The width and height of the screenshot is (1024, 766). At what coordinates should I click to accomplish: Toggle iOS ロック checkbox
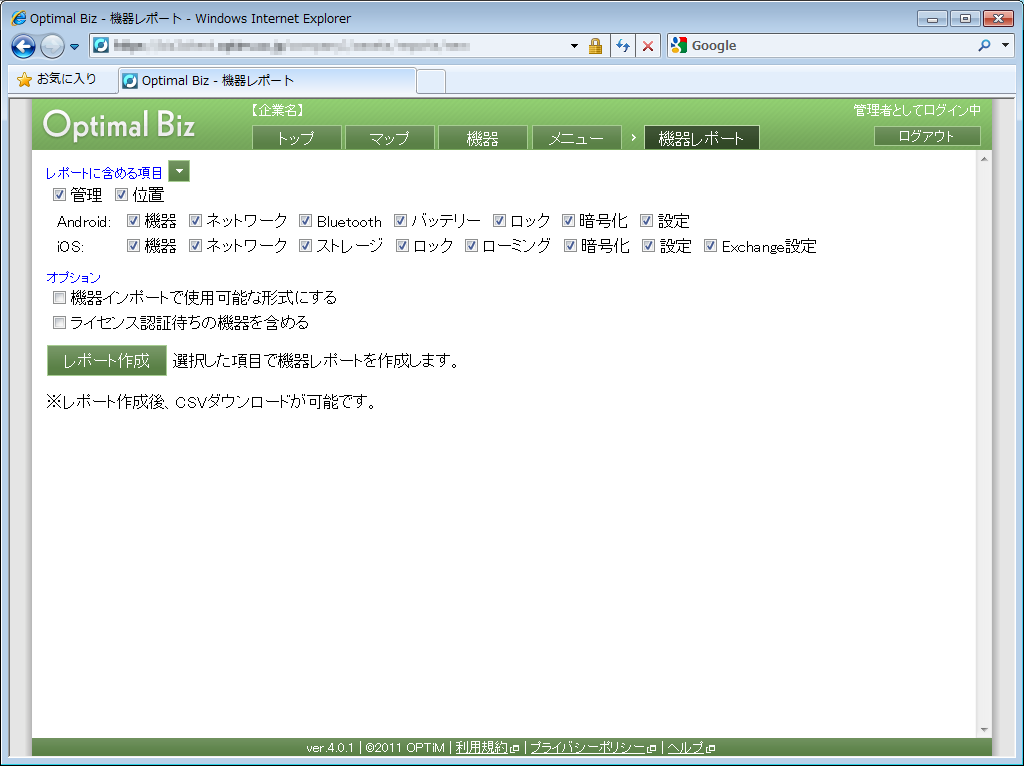pos(402,246)
